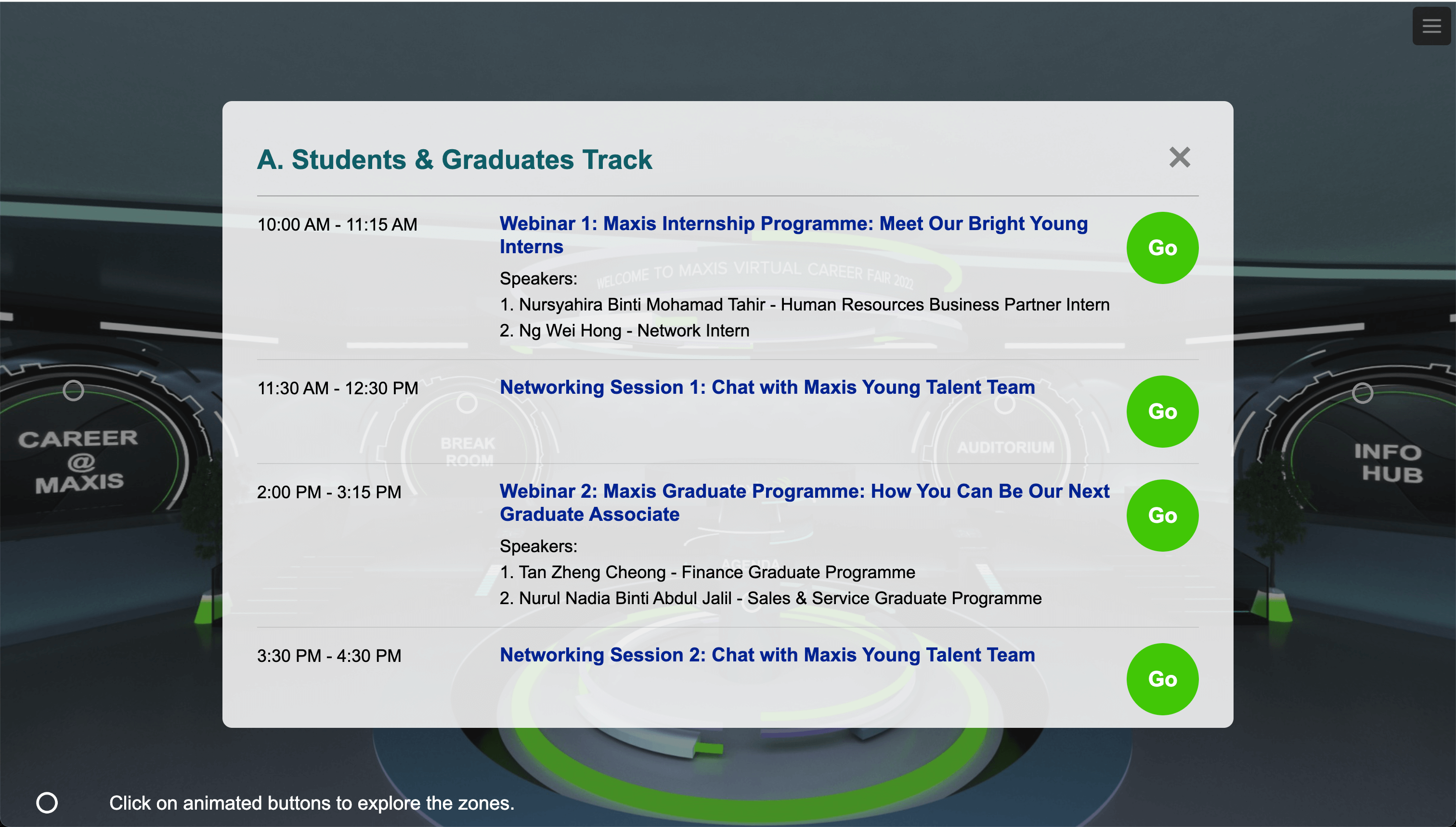
Task: Click the 10:00 AM - 11:15 AM time slot
Action: tap(337, 224)
